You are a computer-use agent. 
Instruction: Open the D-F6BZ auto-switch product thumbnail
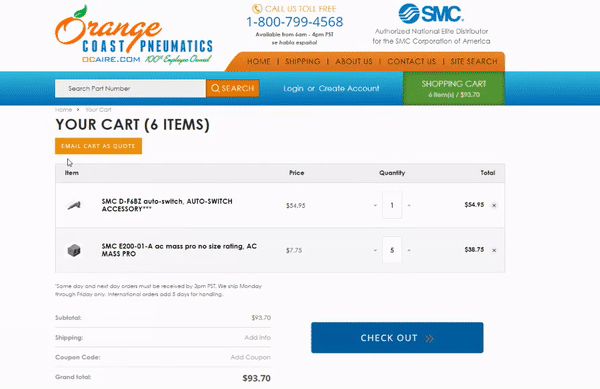tap(74, 205)
